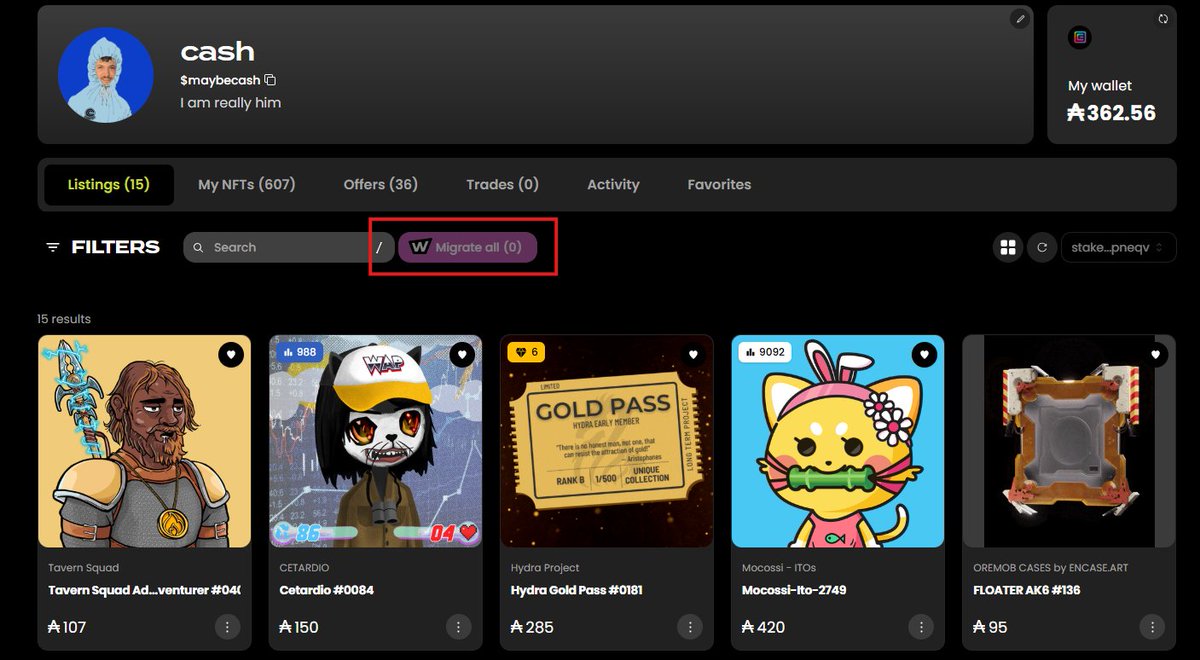This screenshot has height=660, width=1200.
Task: Copy the $maybecash handle
Action: pyautogui.click(x=270, y=80)
